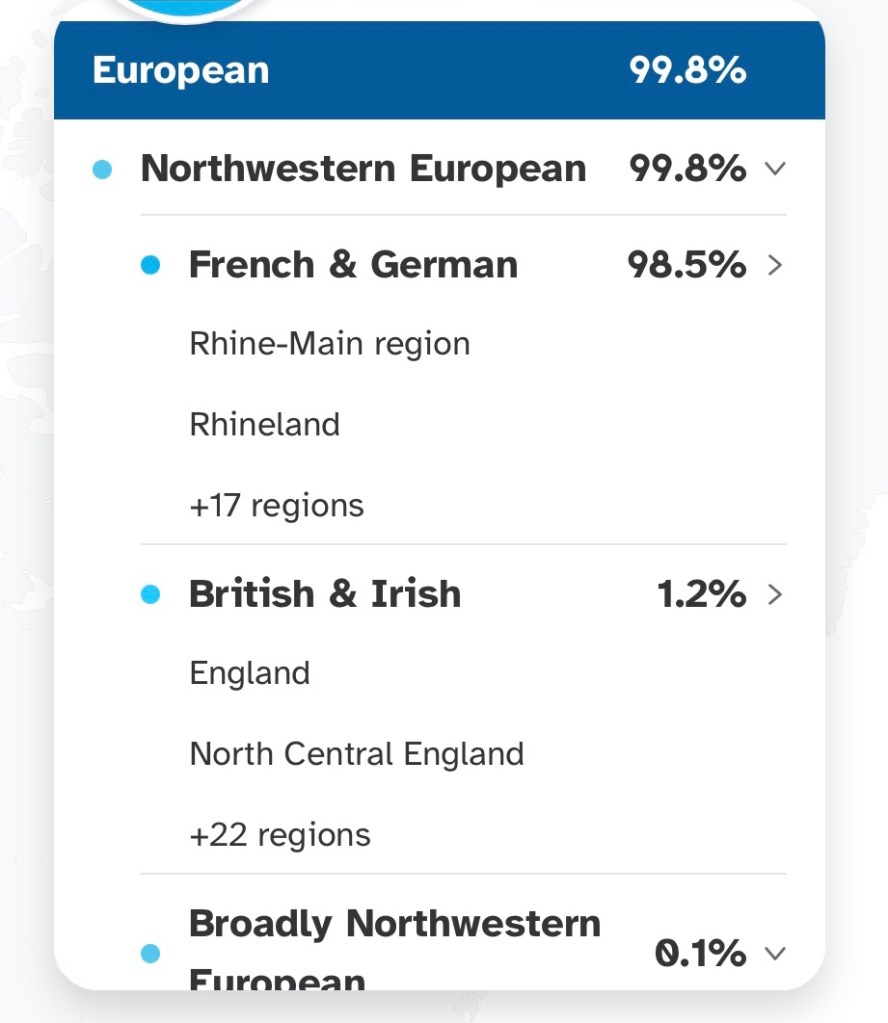Select the European header row

coord(440,71)
